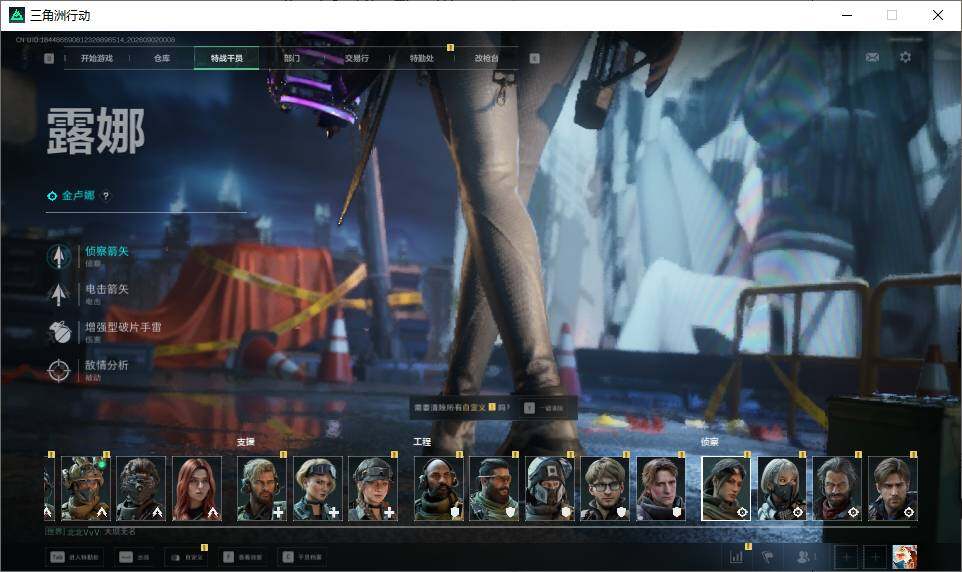Open settings via the gear icon
The image size is (962, 572).
point(905,57)
